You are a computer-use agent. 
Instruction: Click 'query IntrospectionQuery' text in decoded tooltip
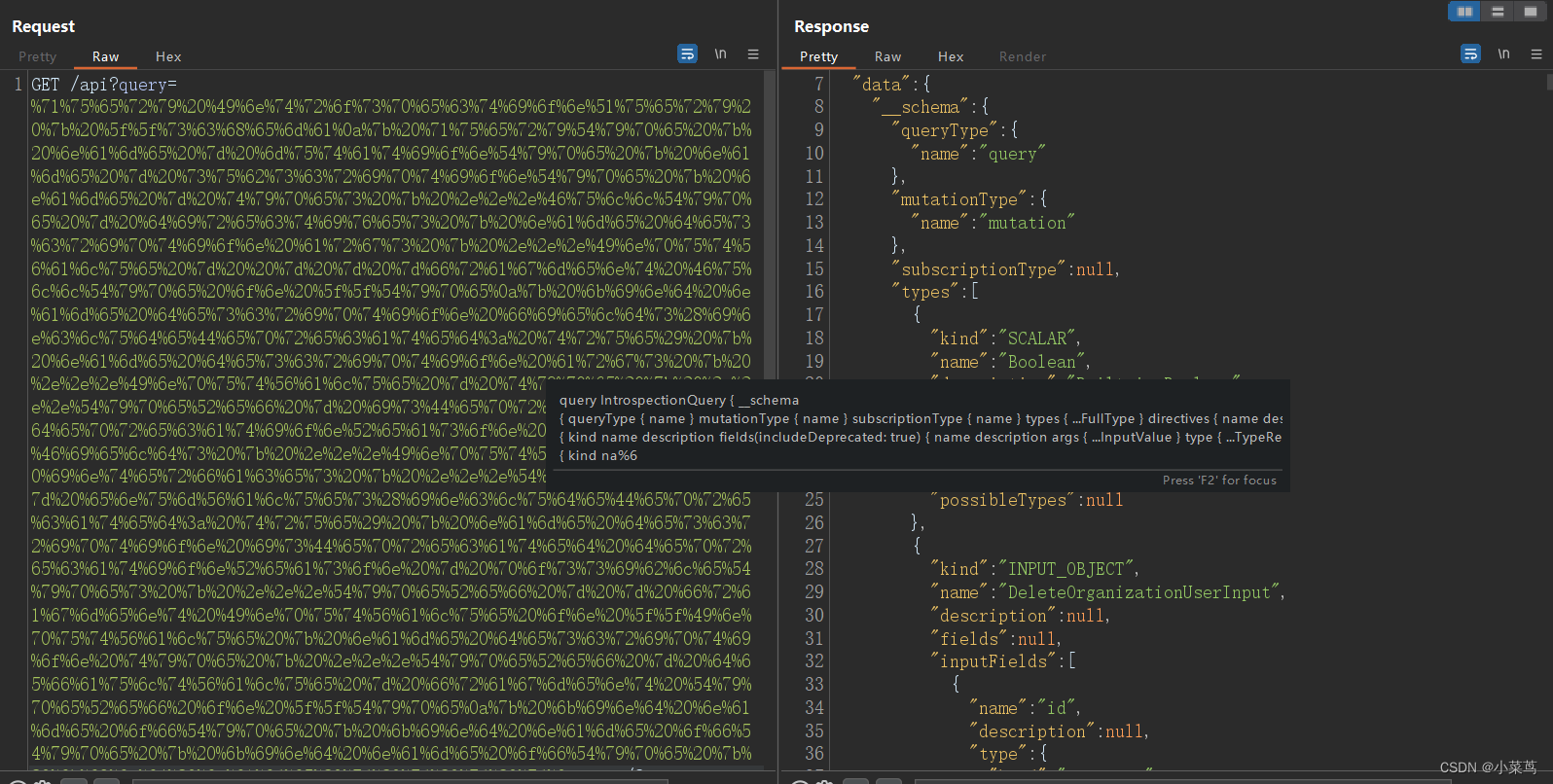pos(642,400)
